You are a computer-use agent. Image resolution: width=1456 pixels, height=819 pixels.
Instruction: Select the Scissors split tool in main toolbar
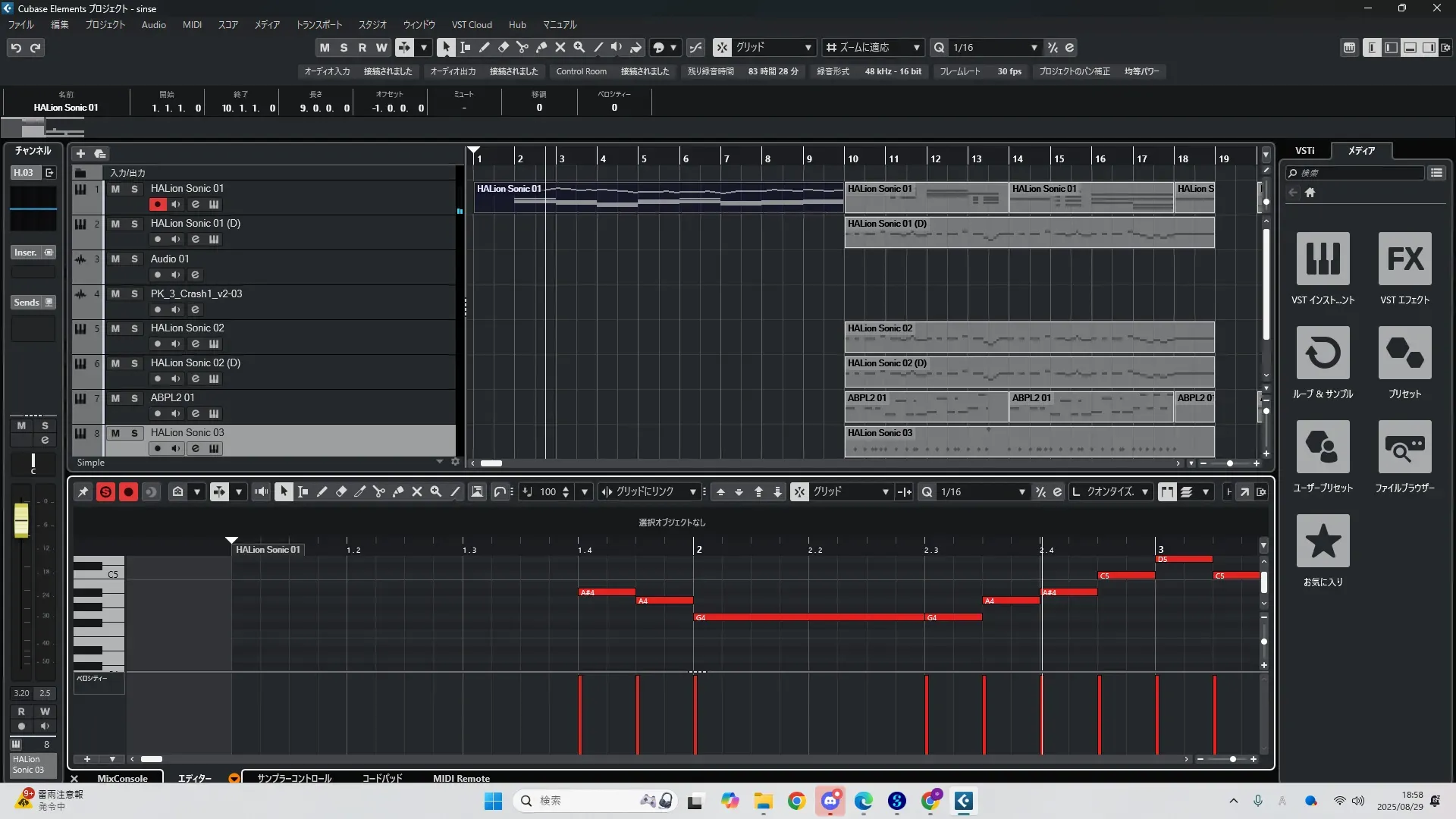(x=522, y=47)
